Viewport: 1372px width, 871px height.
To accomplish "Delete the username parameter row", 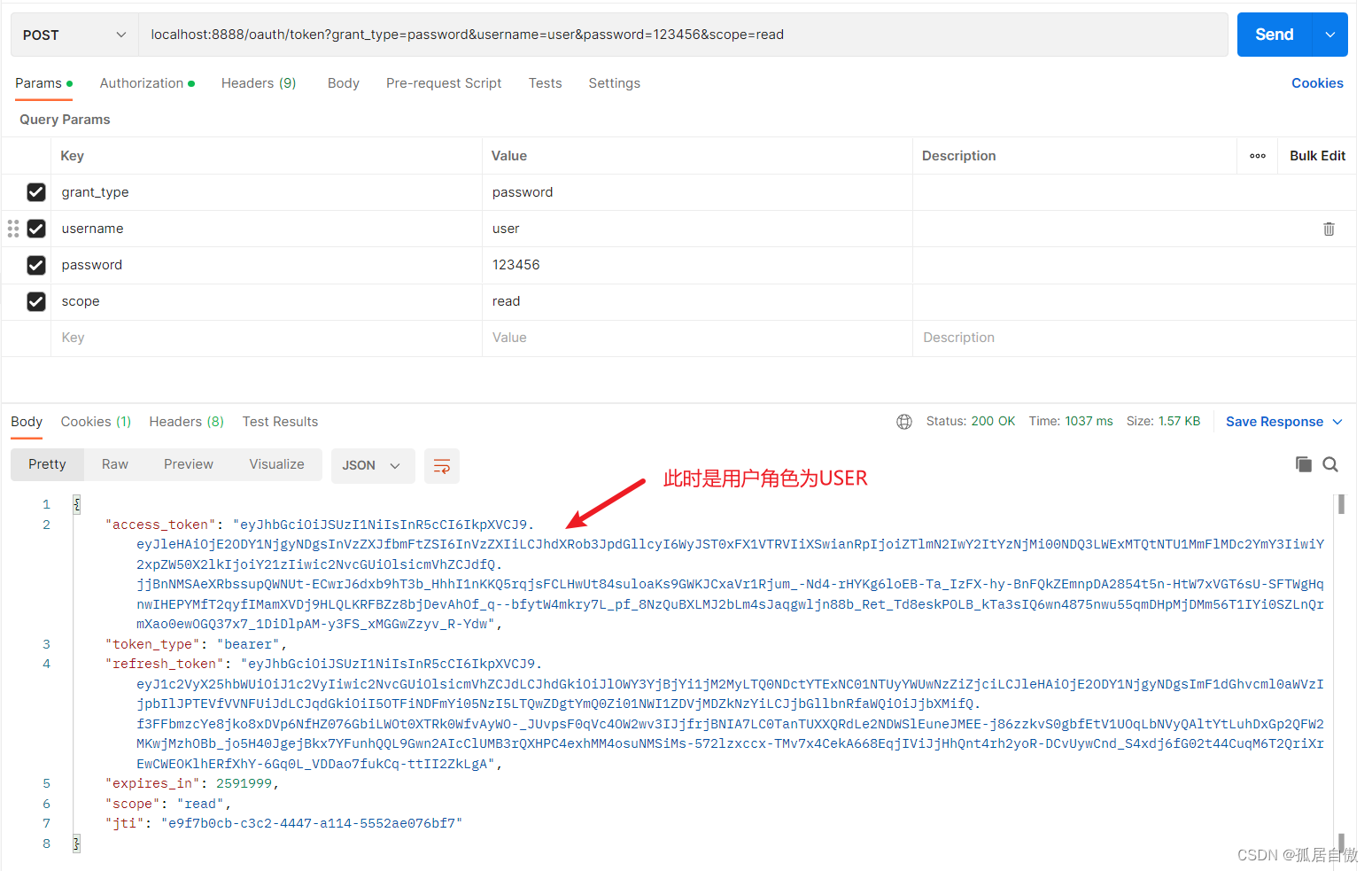I will [x=1329, y=229].
